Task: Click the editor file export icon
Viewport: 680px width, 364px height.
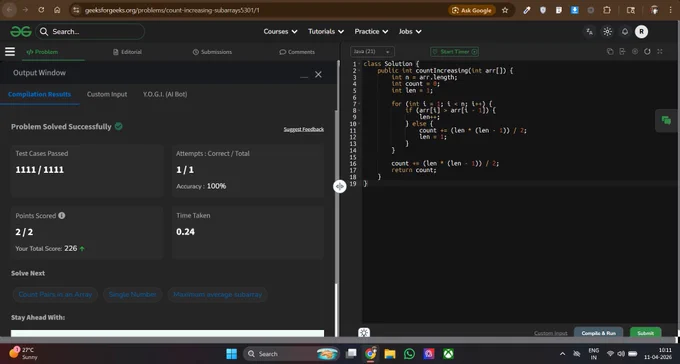Action: pos(622,52)
